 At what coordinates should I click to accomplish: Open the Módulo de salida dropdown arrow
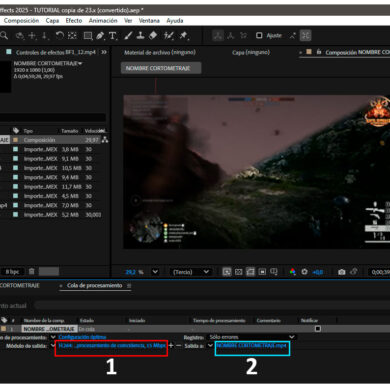click(x=53, y=346)
